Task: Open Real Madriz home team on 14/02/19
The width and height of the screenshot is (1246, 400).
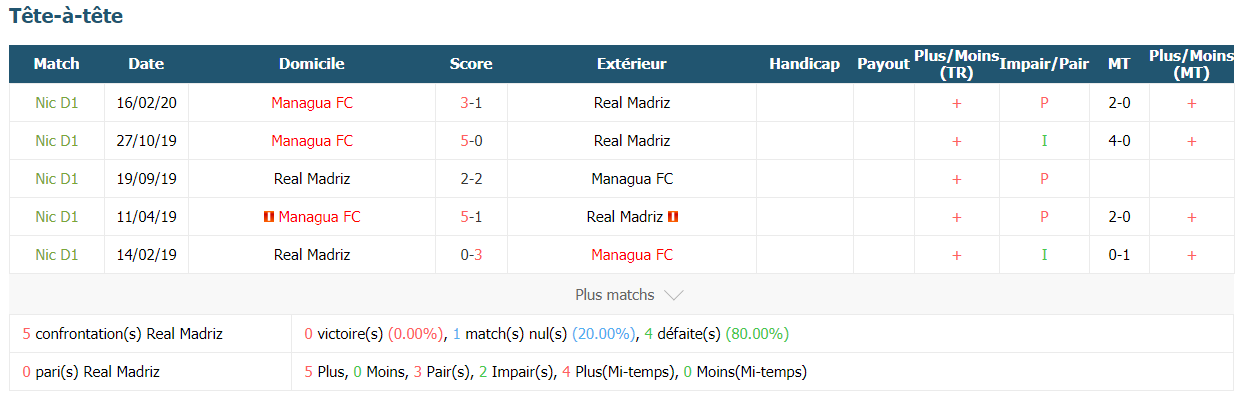Action: pos(312,255)
